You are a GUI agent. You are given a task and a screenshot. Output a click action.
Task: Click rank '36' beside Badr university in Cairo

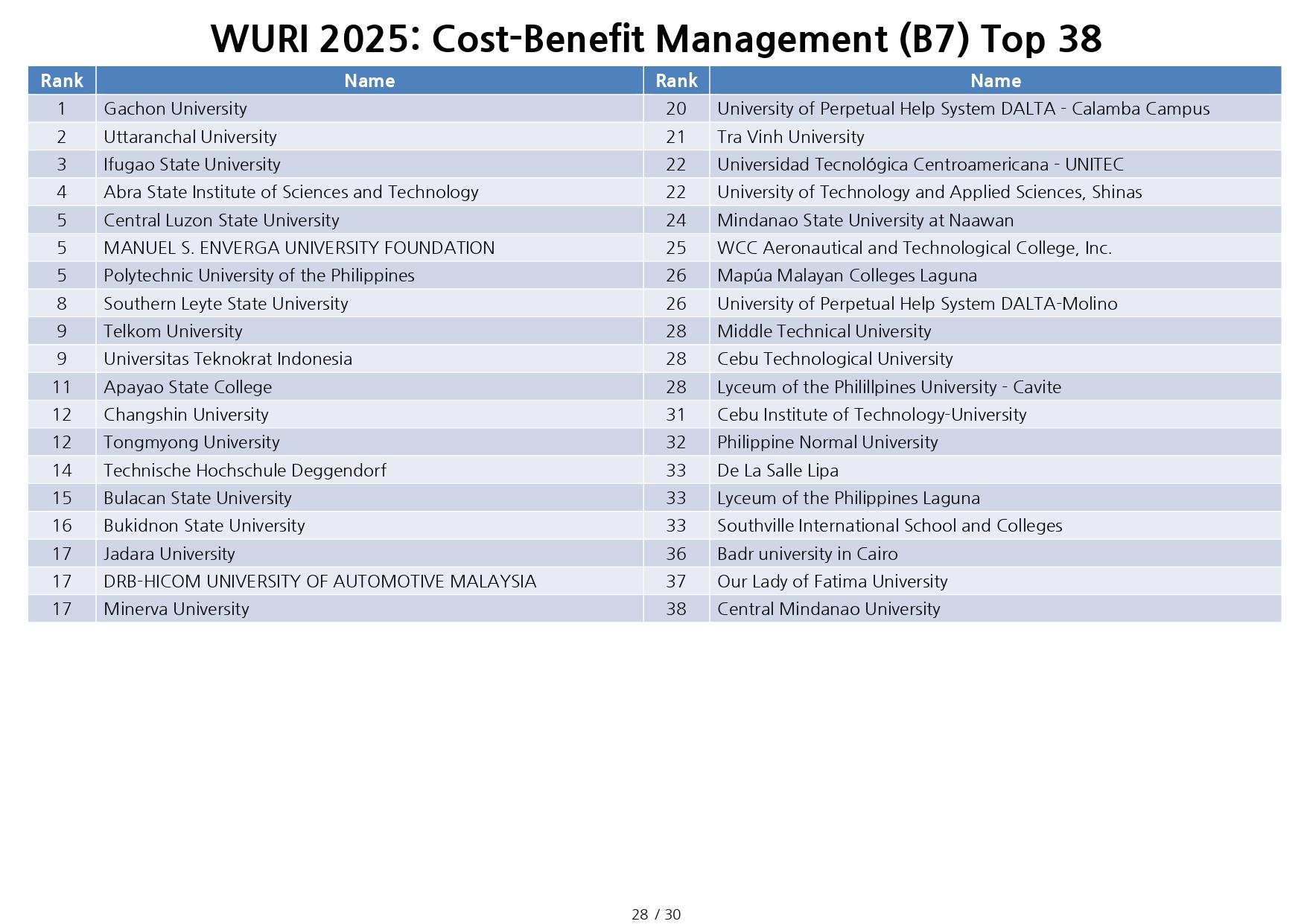pyautogui.click(x=676, y=554)
